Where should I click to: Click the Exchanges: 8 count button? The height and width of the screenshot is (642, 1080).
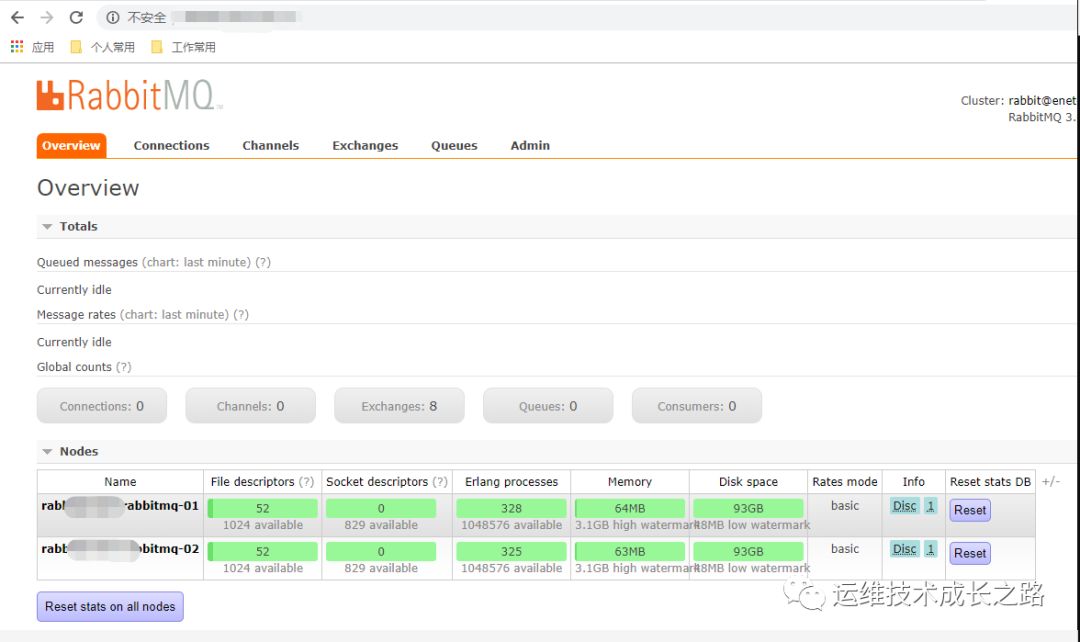click(399, 406)
